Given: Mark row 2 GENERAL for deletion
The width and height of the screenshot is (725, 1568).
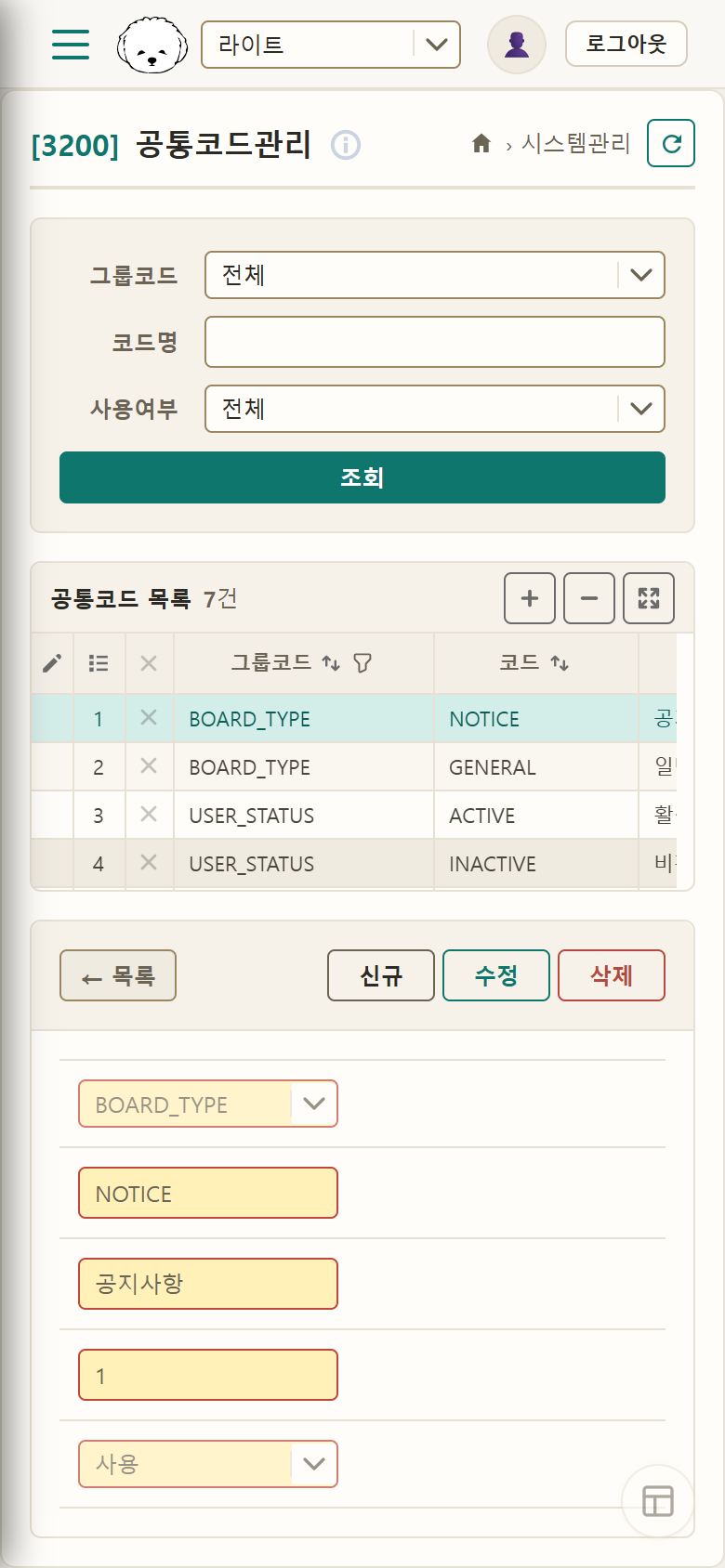Looking at the screenshot, I should click(x=149, y=766).
